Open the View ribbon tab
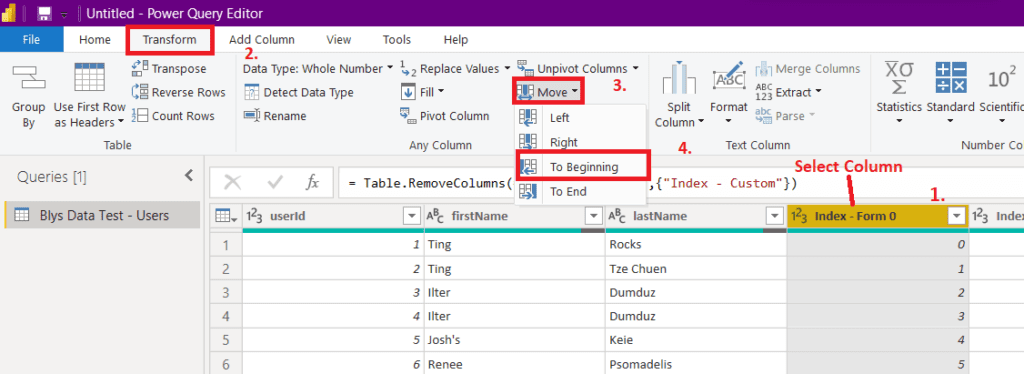Image resolution: width=1024 pixels, height=374 pixels. (x=339, y=40)
